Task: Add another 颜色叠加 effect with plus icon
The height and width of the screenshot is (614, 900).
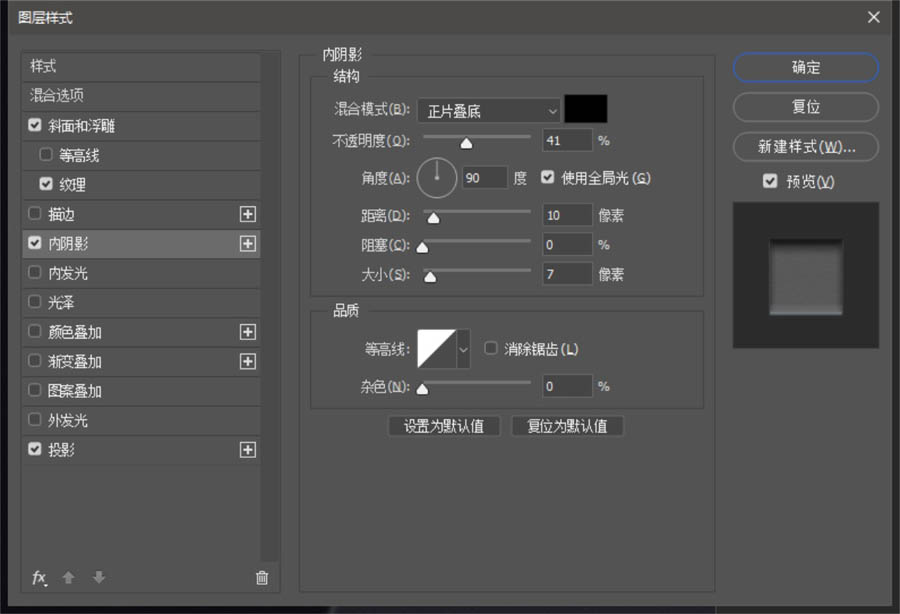Action: tap(247, 332)
